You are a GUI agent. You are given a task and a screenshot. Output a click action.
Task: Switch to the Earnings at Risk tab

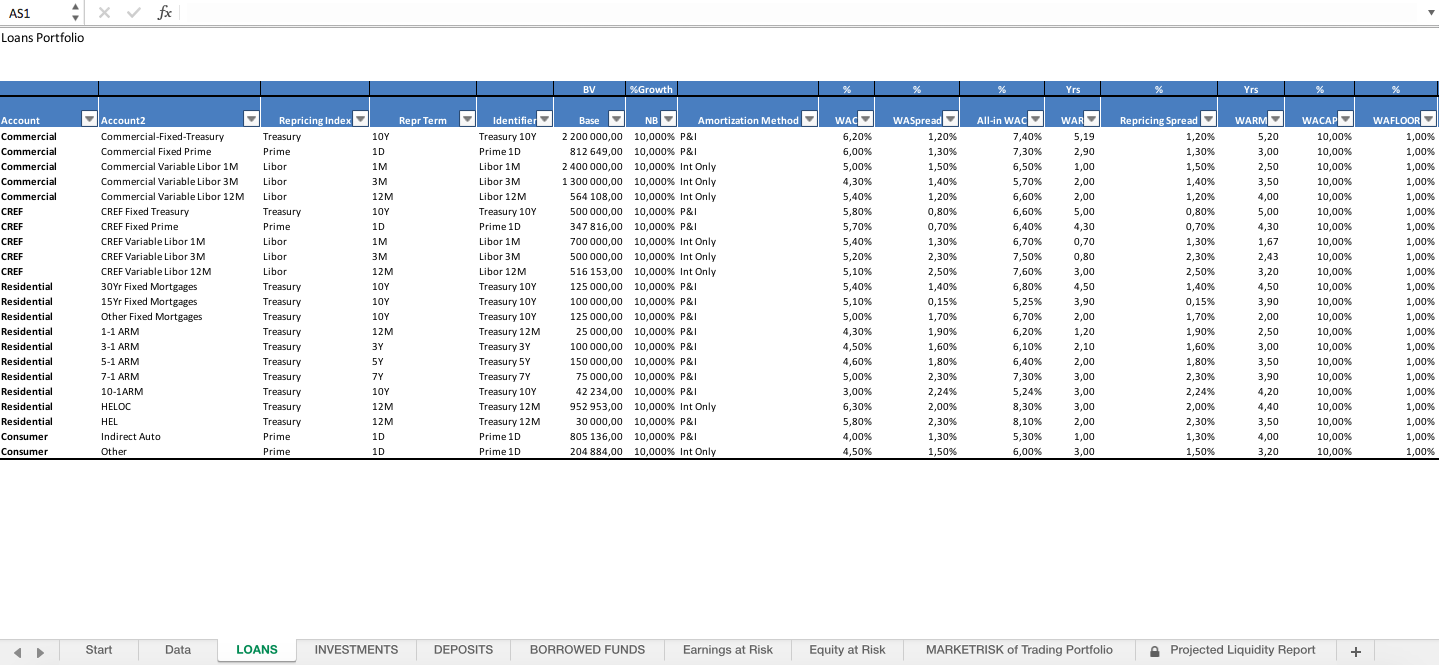[x=727, y=650]
